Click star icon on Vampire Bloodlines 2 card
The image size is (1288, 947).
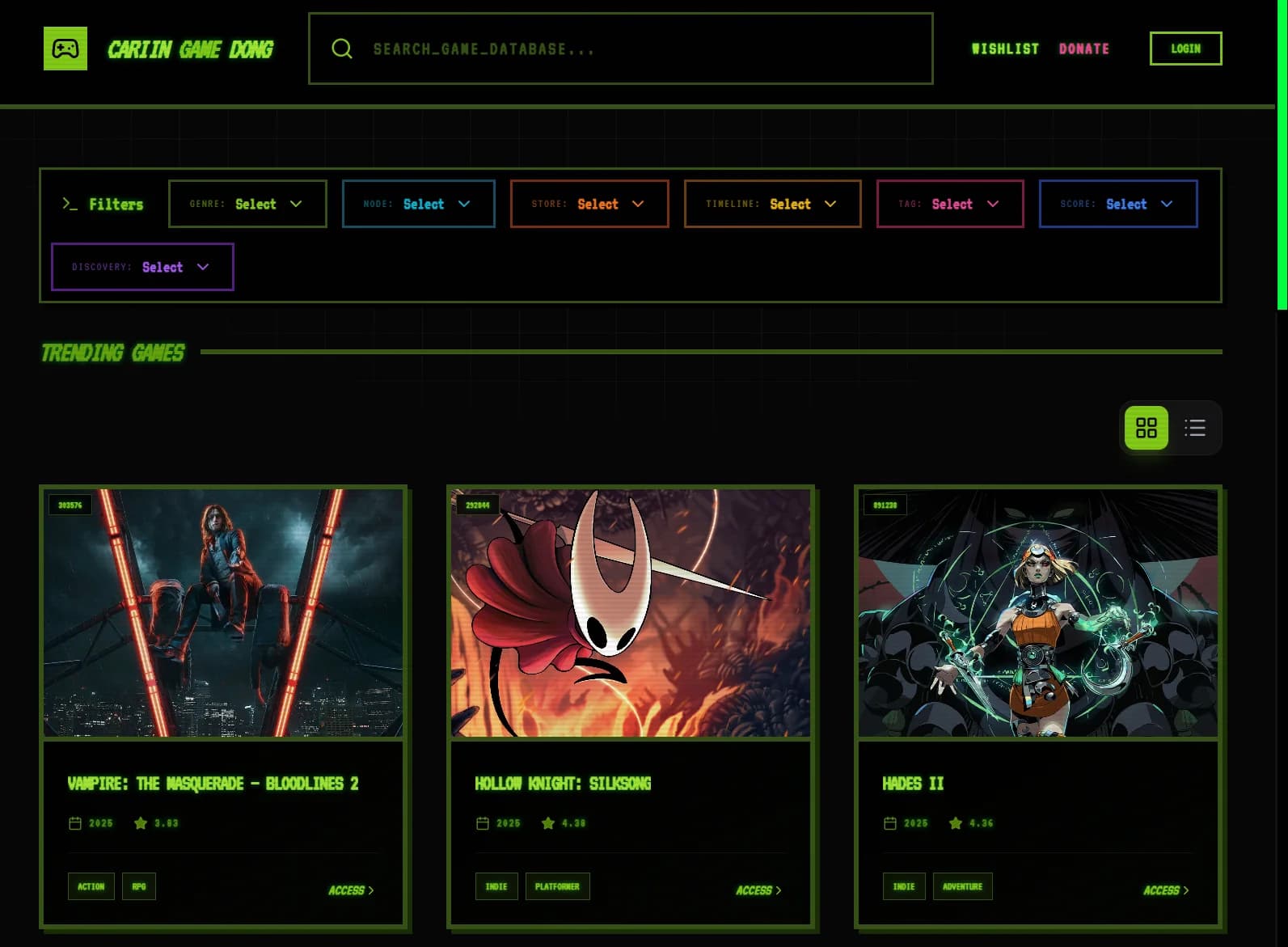(x=141, y=823)
